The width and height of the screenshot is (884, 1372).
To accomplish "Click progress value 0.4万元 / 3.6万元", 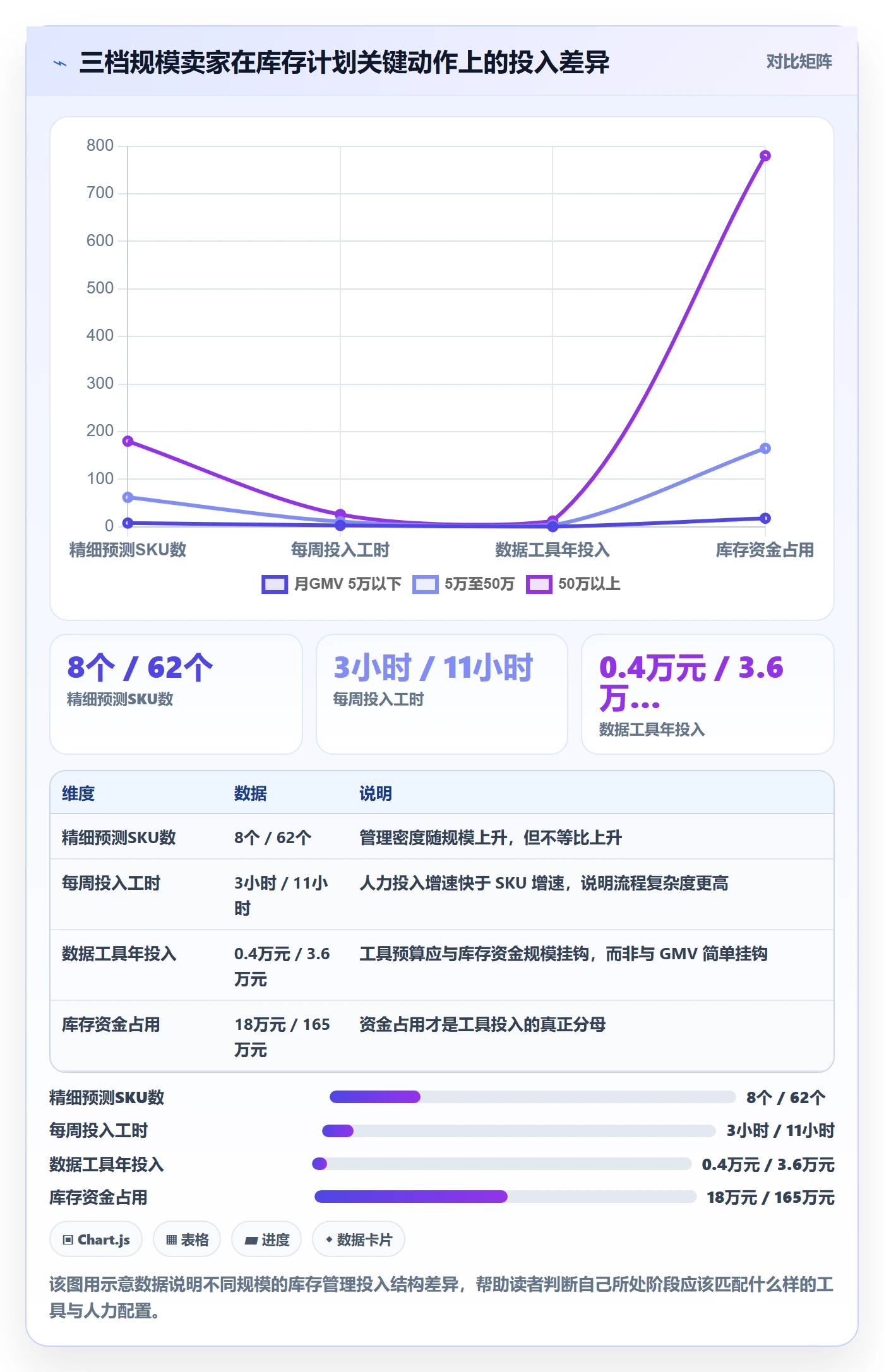I will click(x=768, y=1164).
